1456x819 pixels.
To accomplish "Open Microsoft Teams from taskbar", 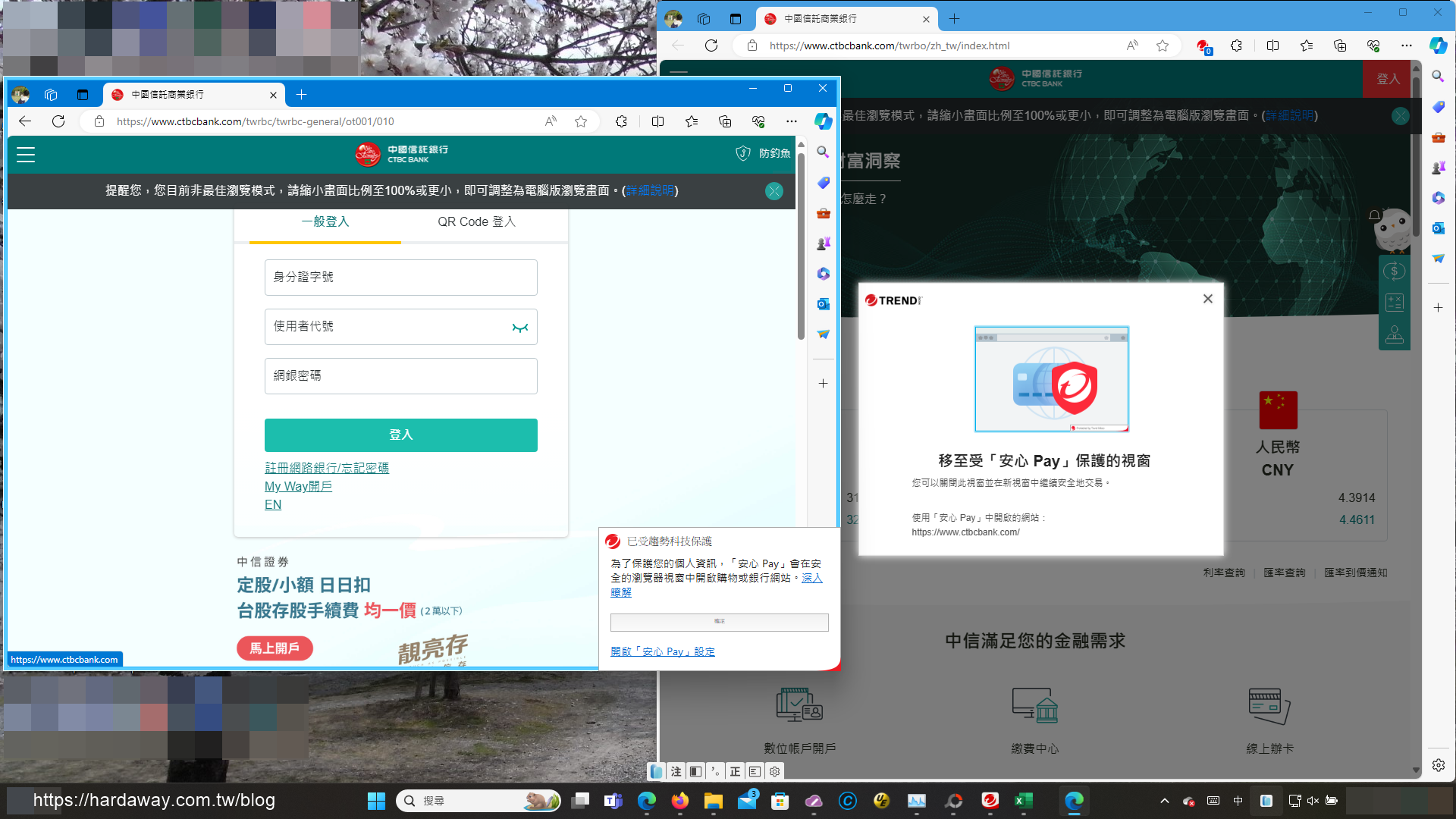I will coord(613,801).
